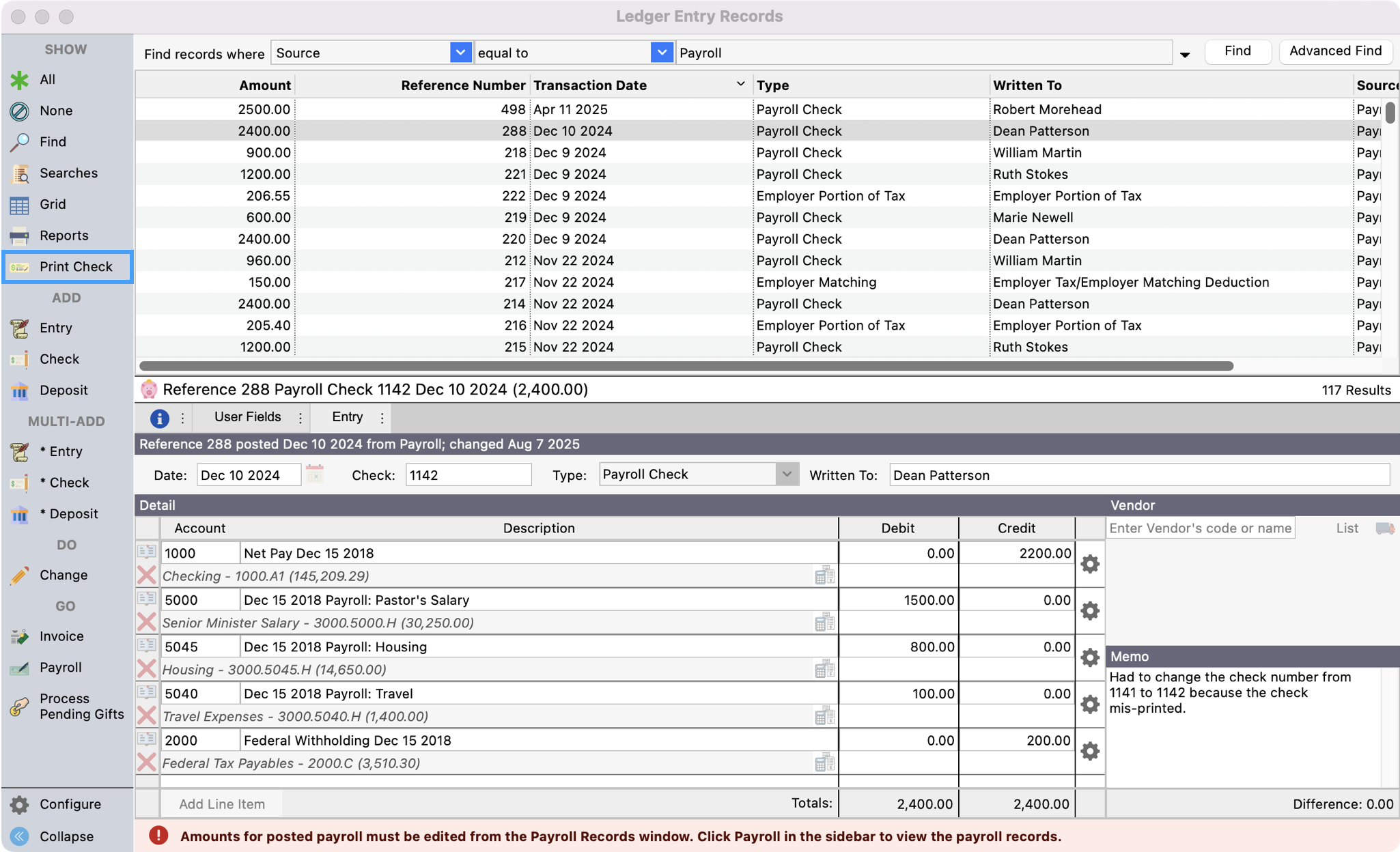
Task: Open Invoice from the sidebar
Action: pyautogui.click(x=60, y=636)
